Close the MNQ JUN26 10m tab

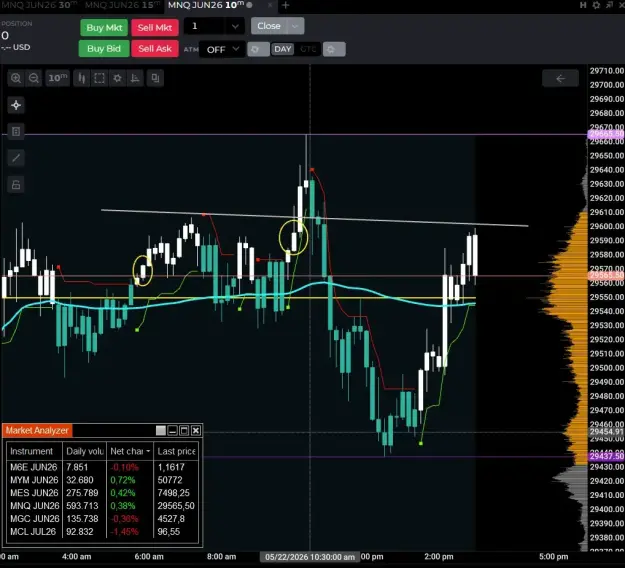[x=270, y=5]
